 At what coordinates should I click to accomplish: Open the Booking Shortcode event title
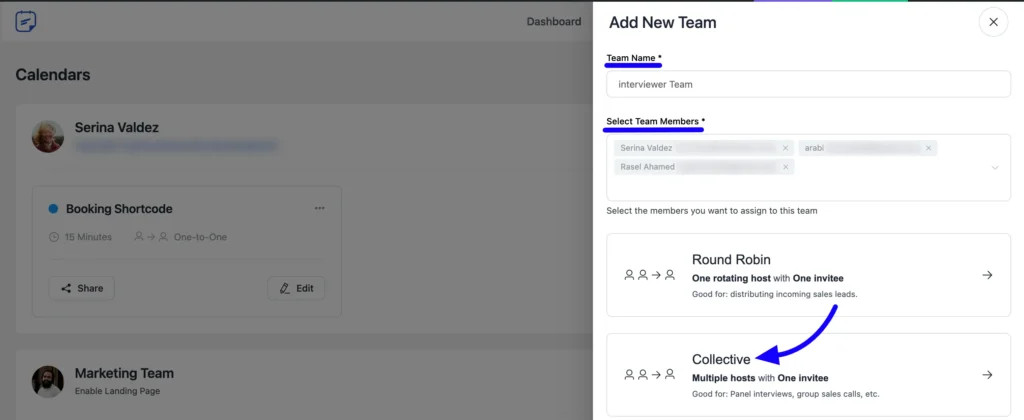click(x=119, y=209)
